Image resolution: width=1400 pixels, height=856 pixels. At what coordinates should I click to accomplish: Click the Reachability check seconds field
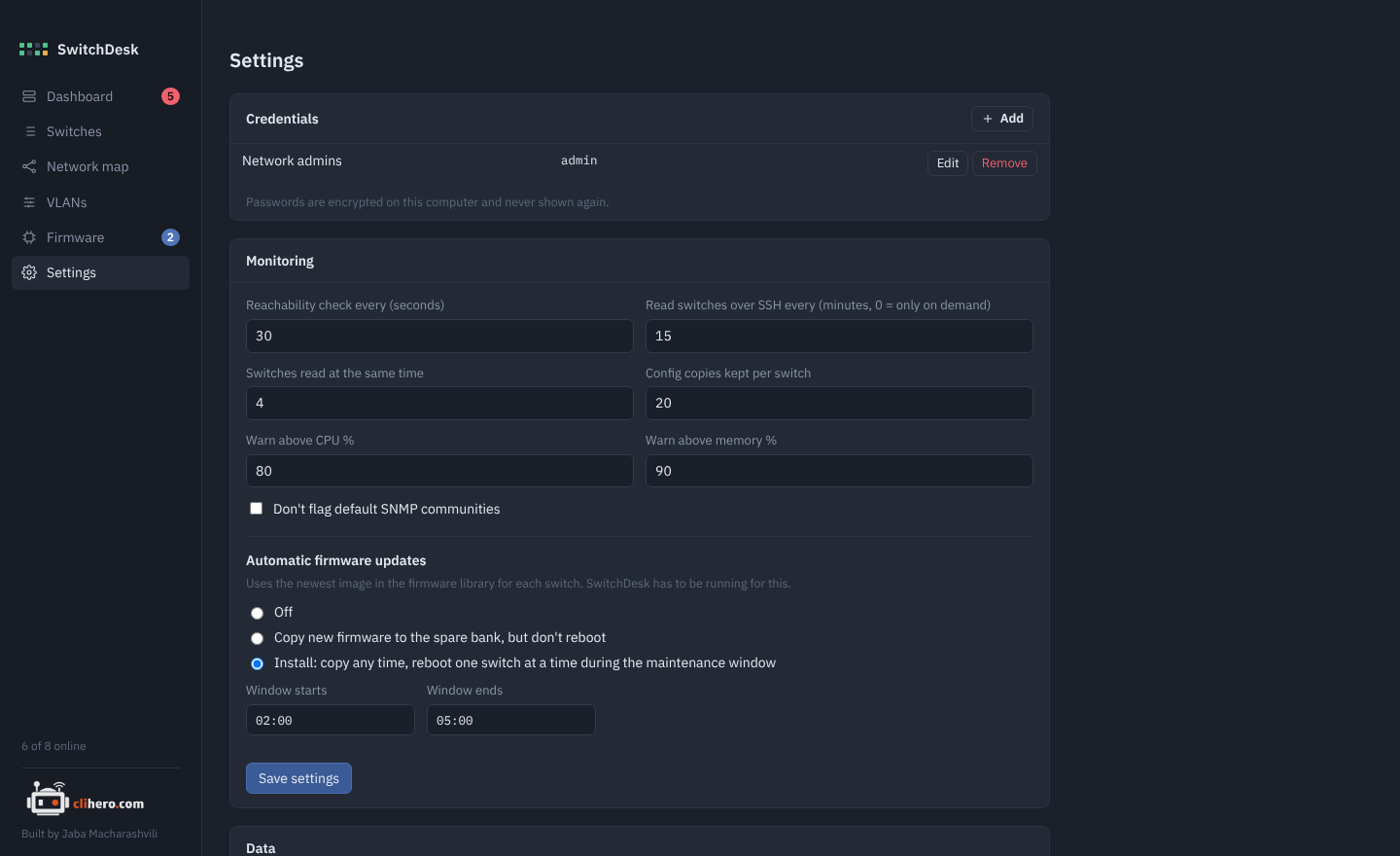click(x=439, y=336)
